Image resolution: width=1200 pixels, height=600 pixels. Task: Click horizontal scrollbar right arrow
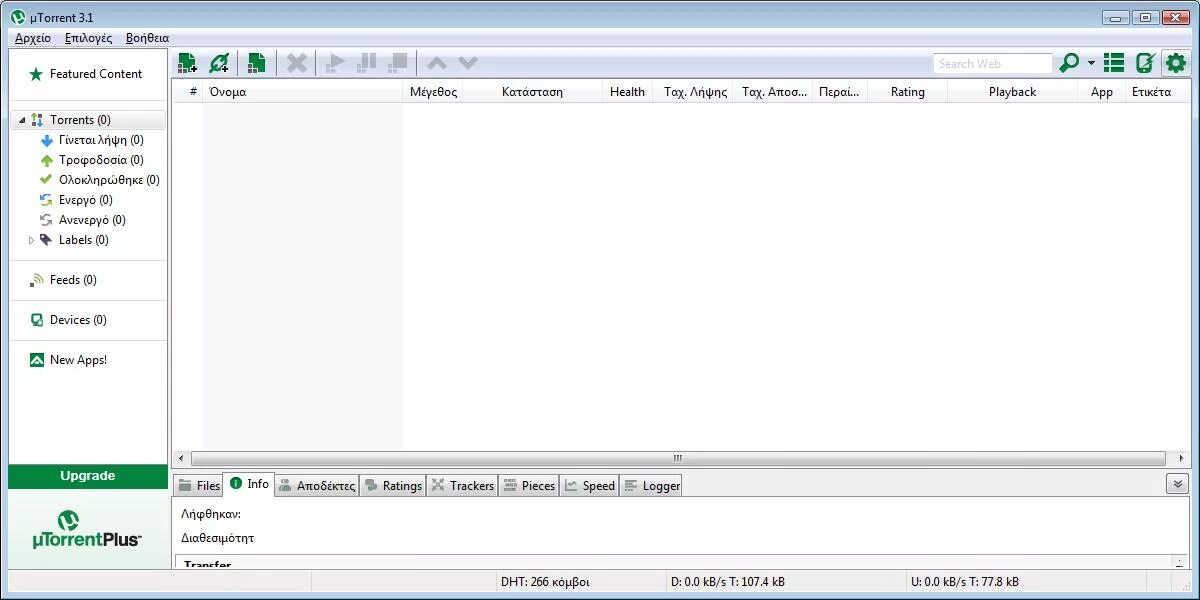tap(1182, 458)
